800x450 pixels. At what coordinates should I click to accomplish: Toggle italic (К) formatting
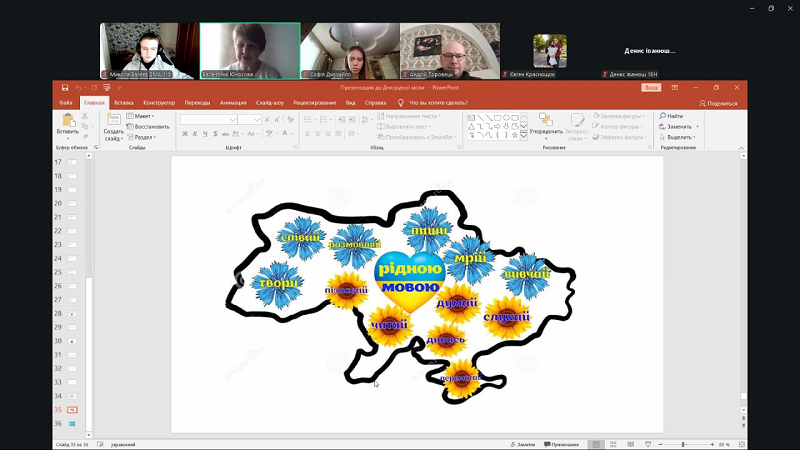(194, 133)
